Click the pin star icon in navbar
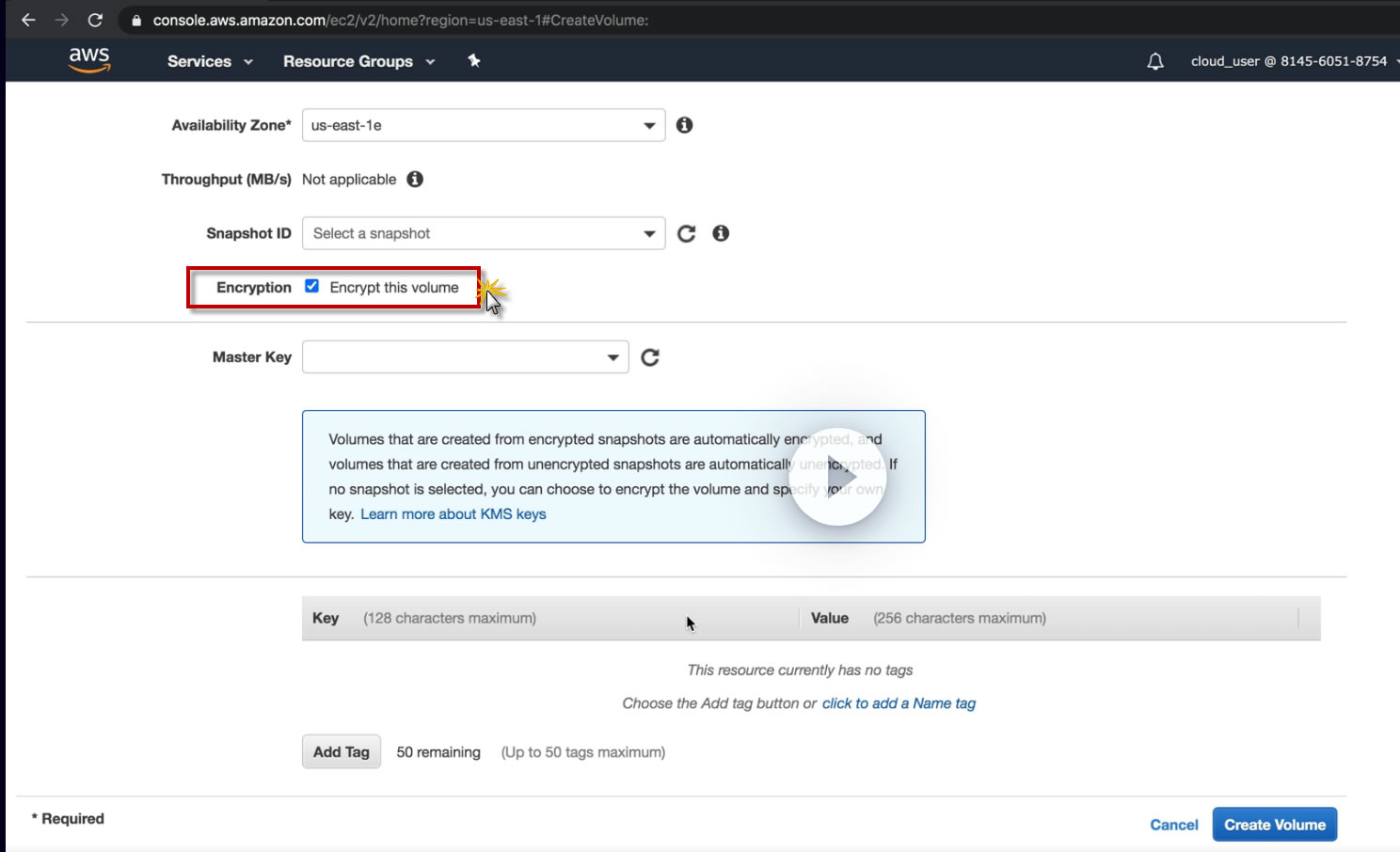The width and height of the screenshot is (1400, 852). [x=474, y=61]
